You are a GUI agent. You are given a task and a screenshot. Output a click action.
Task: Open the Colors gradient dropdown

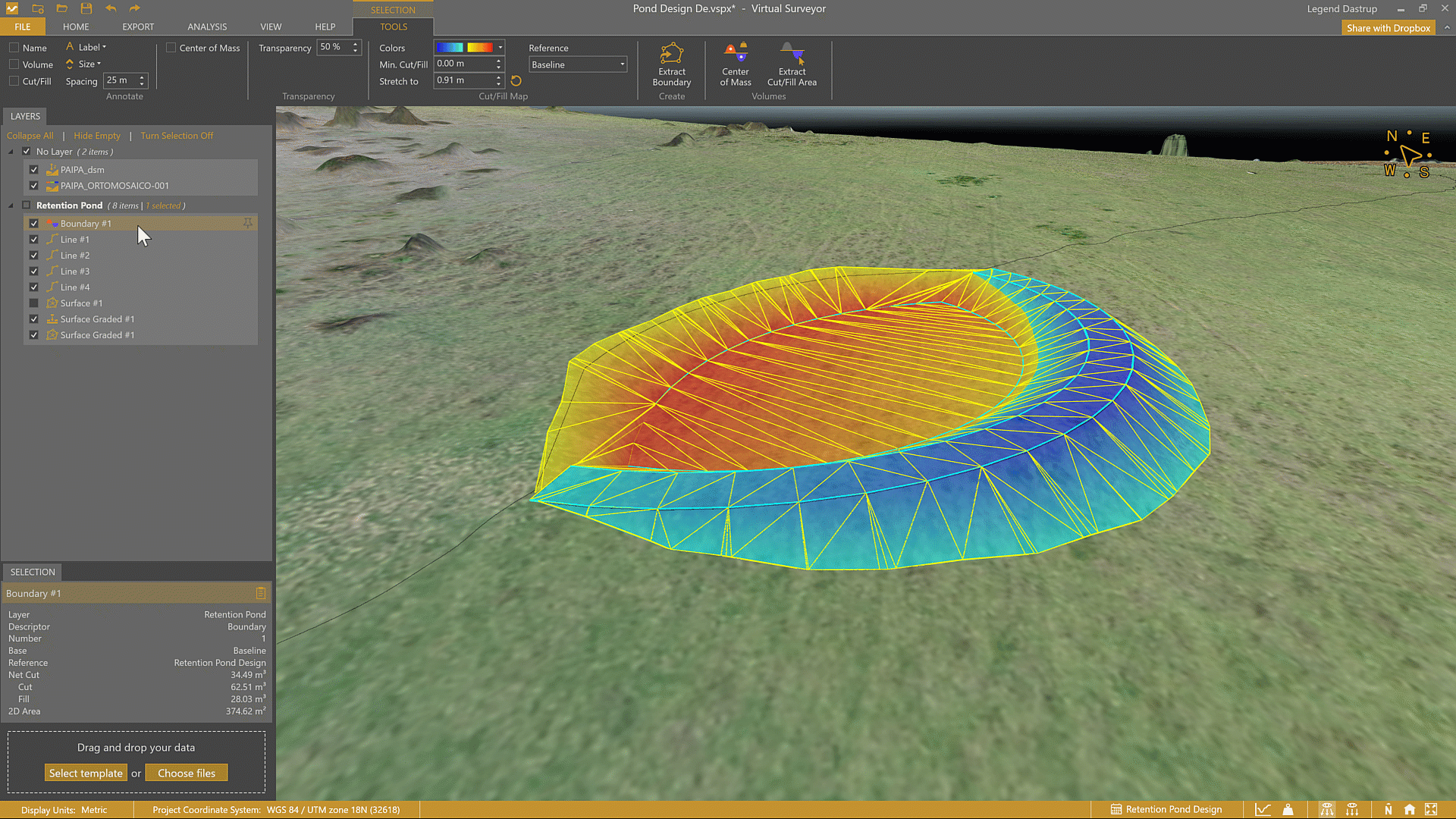(x=500, y=47)
